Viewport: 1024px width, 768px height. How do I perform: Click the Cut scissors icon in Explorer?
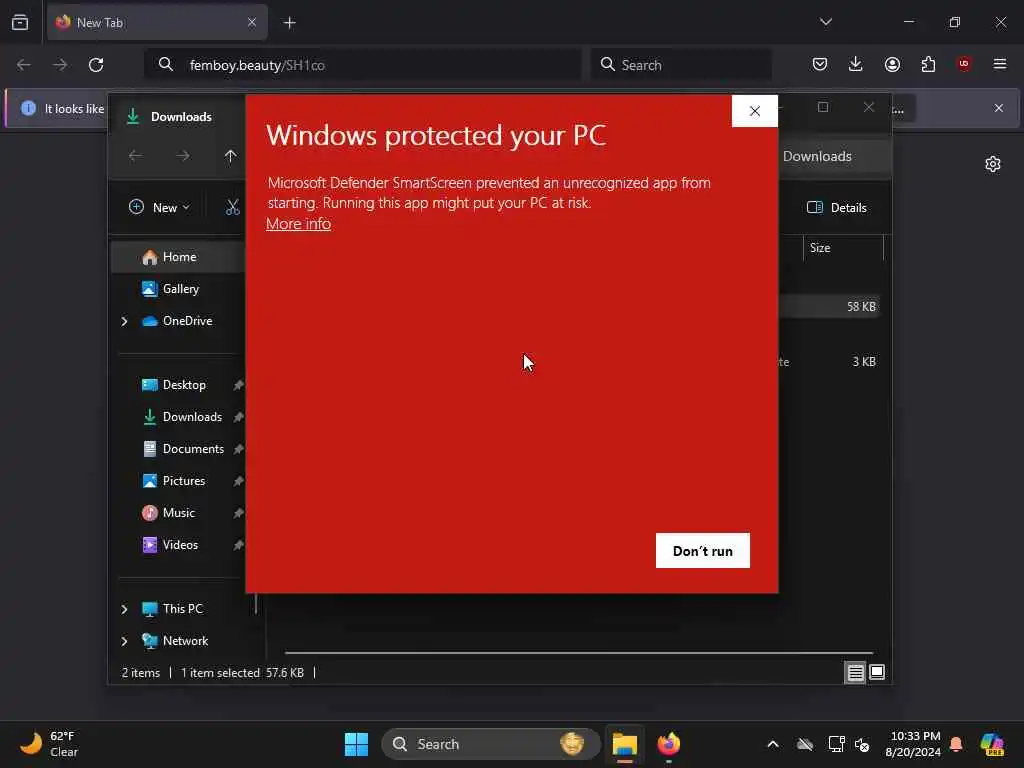233,208
